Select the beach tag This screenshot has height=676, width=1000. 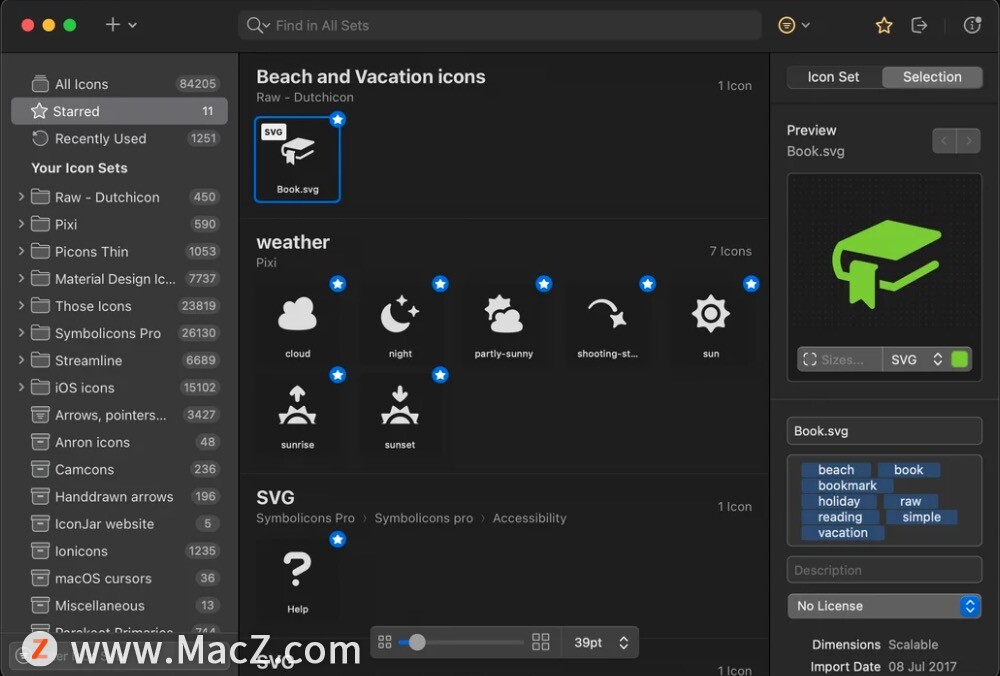click(835, 470)
